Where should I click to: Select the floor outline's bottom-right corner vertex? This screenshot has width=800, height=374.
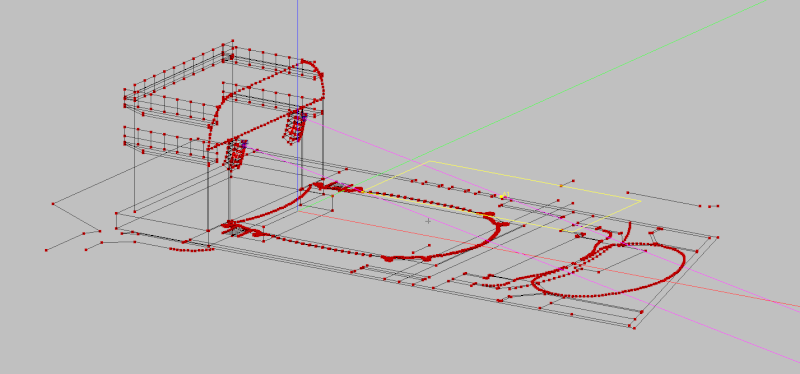pyautogui.click(x=634, y=328)
